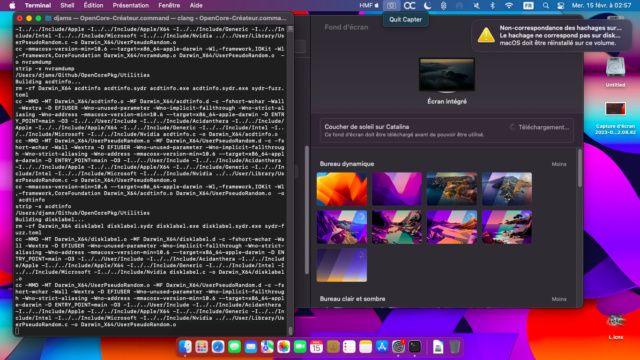
Task: Choose the desert dunes illustration wallpaper
Action: [x=452, y=227]
